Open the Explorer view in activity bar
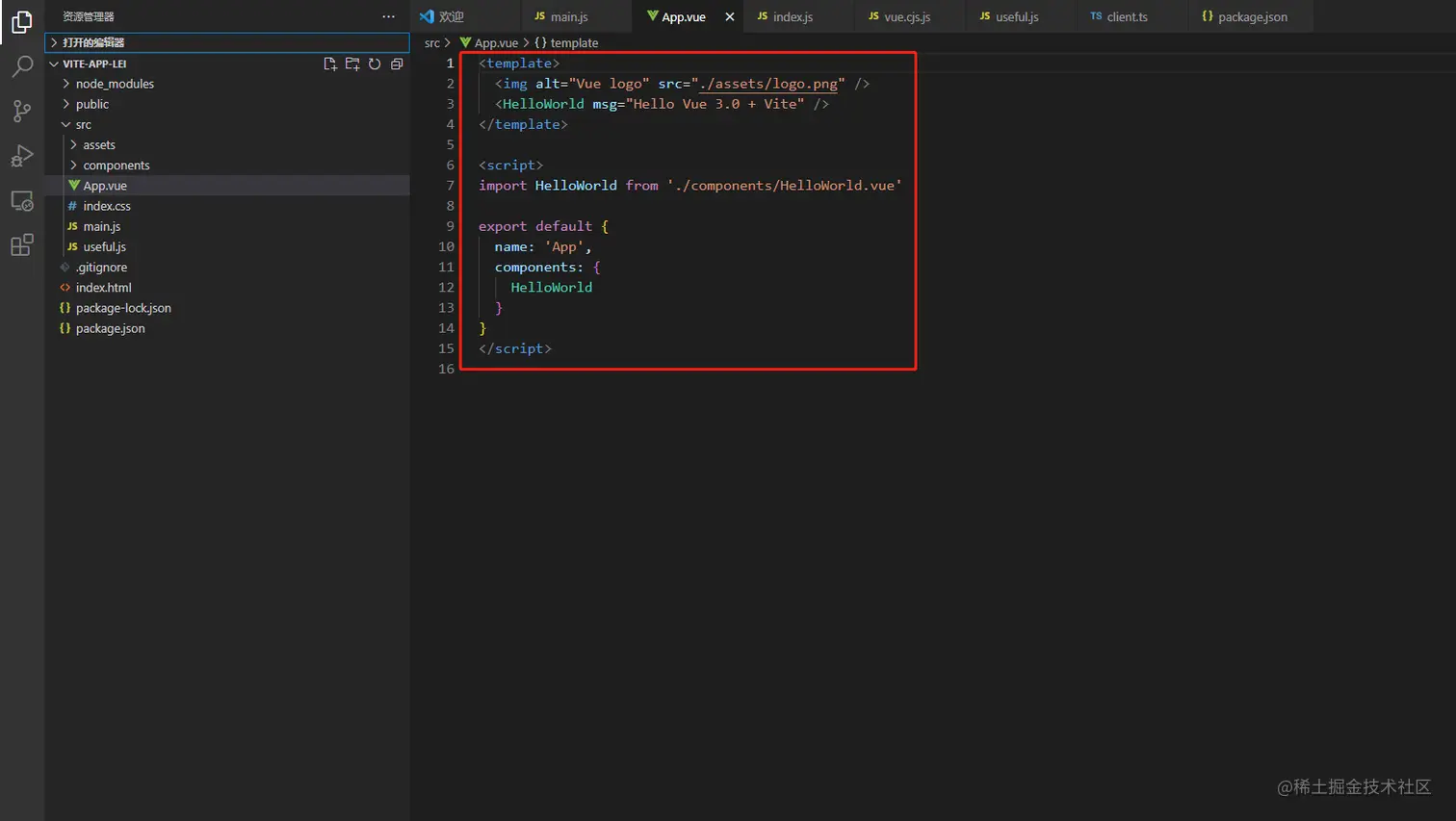The height and width of the screenshot is (821, 1456). point(21,21)
